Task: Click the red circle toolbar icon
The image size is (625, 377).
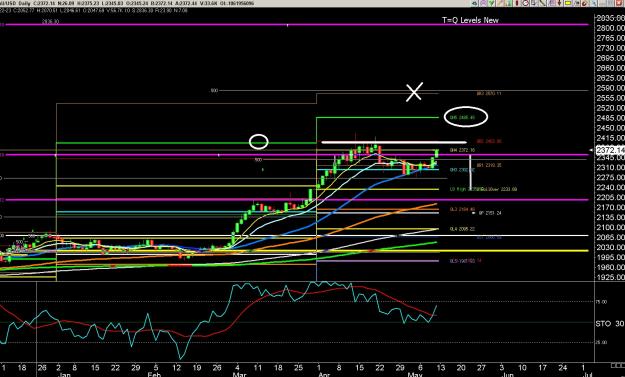Action: [x=525, y=3]
